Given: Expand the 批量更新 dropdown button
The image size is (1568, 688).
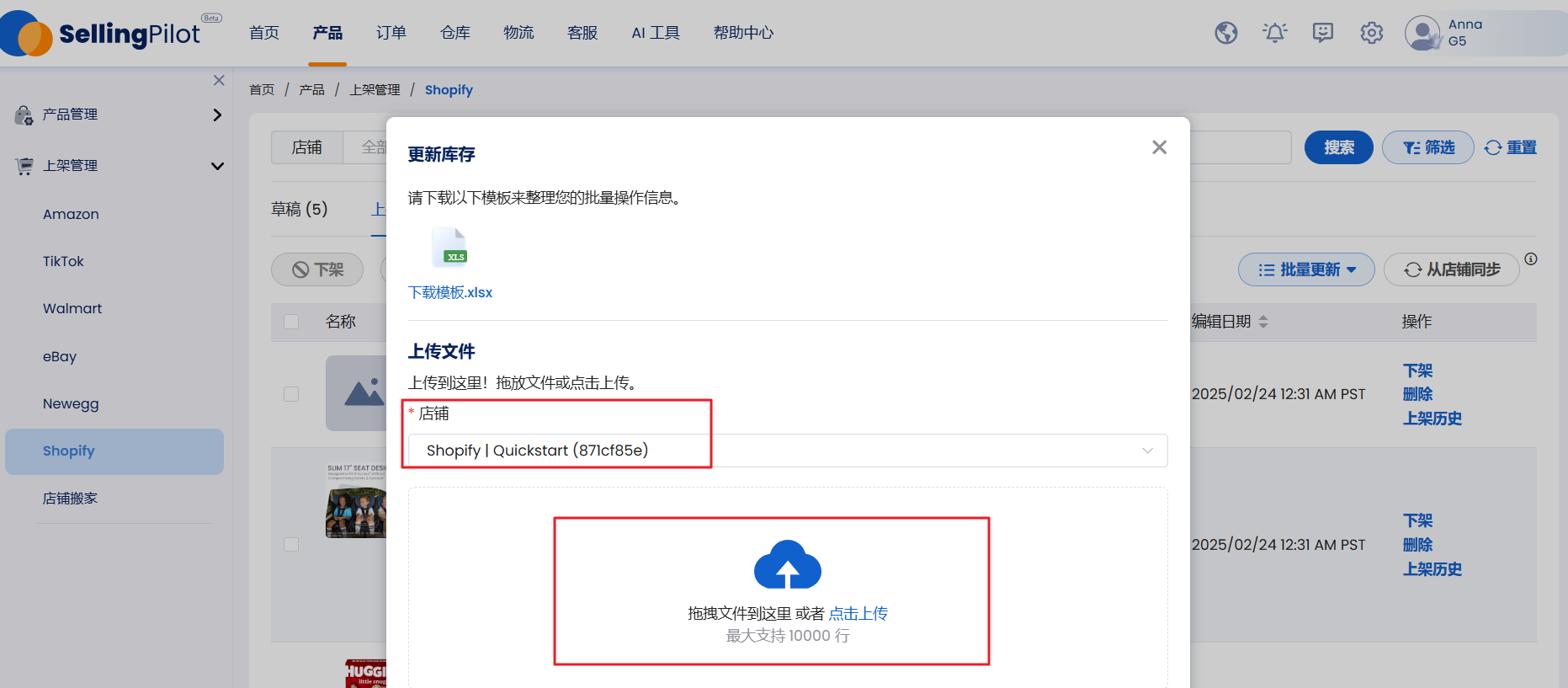Looking at the screenshot, I should click(1306, 269).
